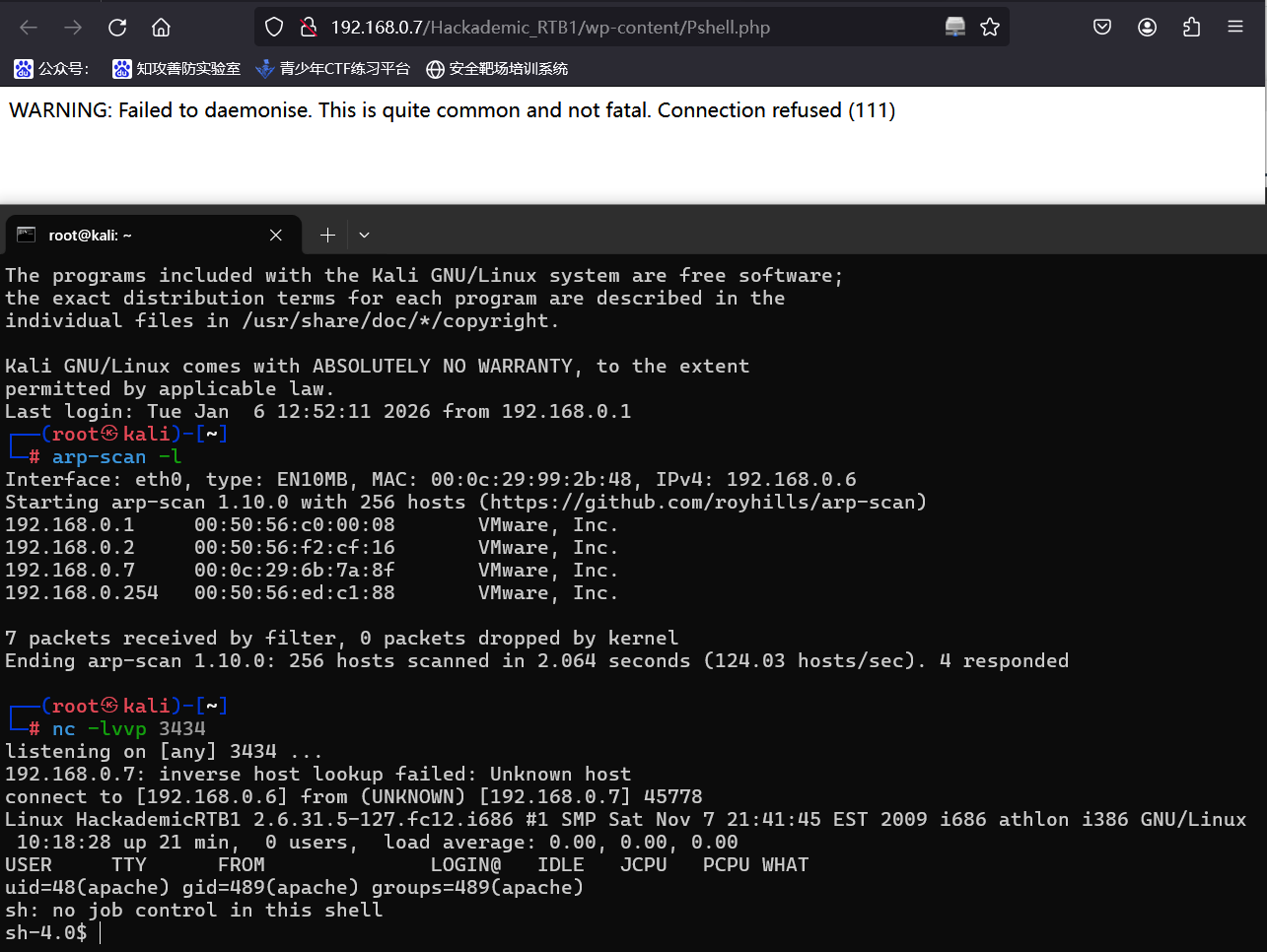
Task: Click the sh-4.0$ shell prompt
Action: point(45,932)
